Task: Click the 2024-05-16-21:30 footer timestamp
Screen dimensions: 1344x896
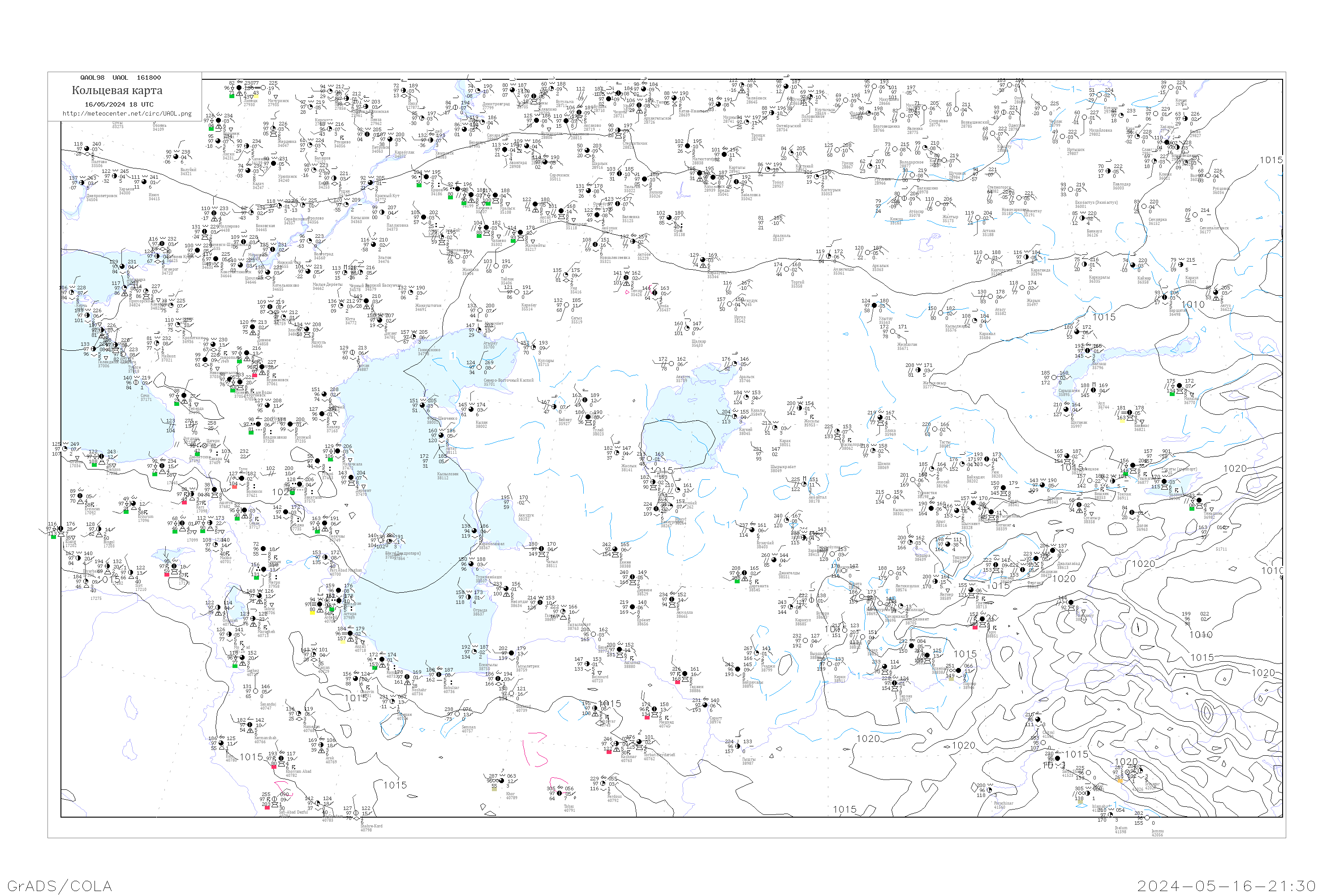Action: [1226, 886]
